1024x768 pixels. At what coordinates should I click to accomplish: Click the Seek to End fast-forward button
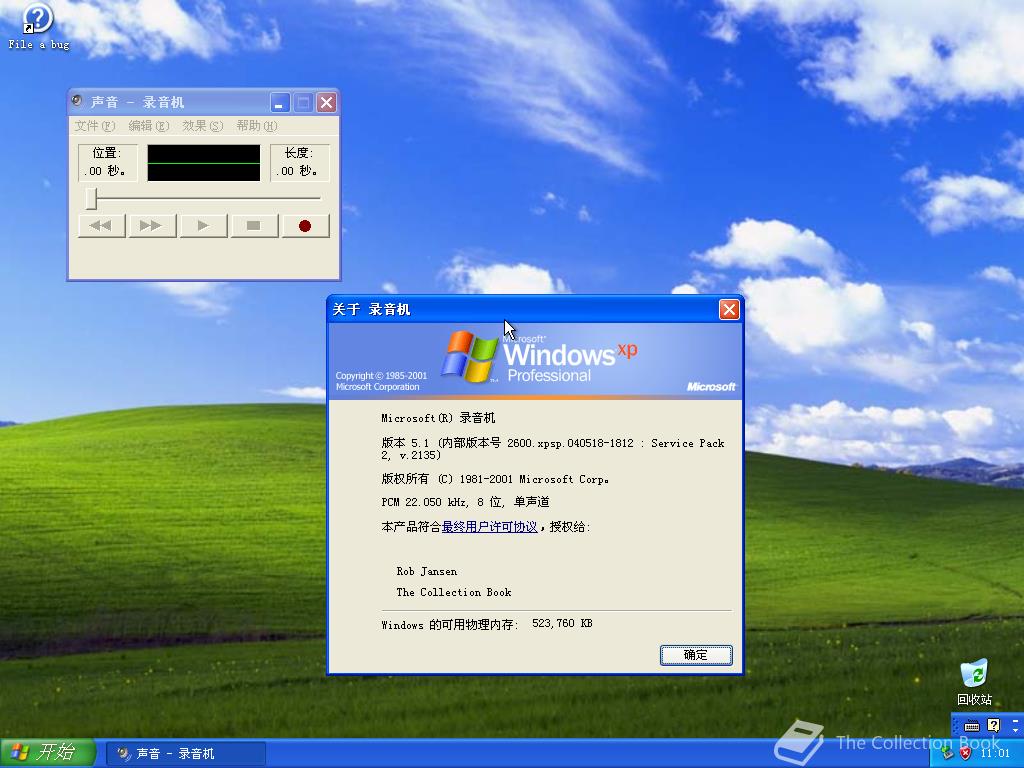(x=152, y=226)
